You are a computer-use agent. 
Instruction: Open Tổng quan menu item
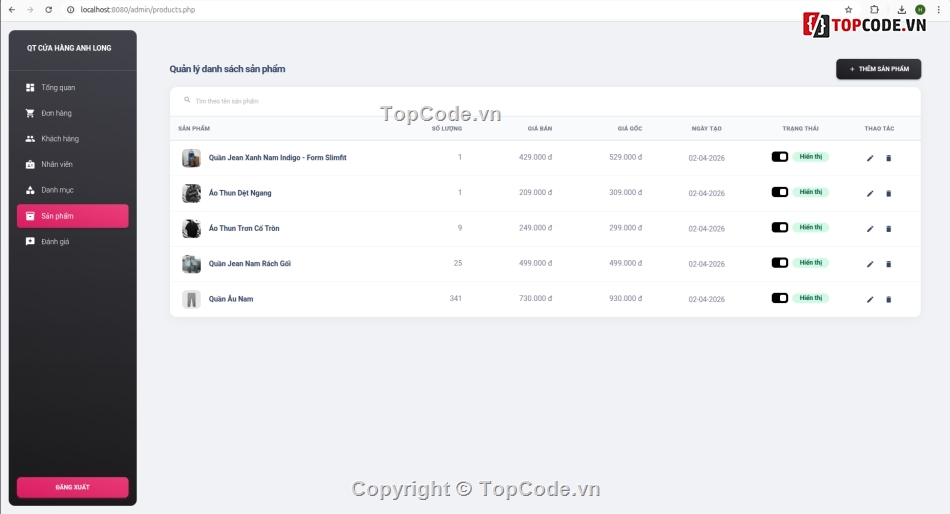[x=73, y=87]
